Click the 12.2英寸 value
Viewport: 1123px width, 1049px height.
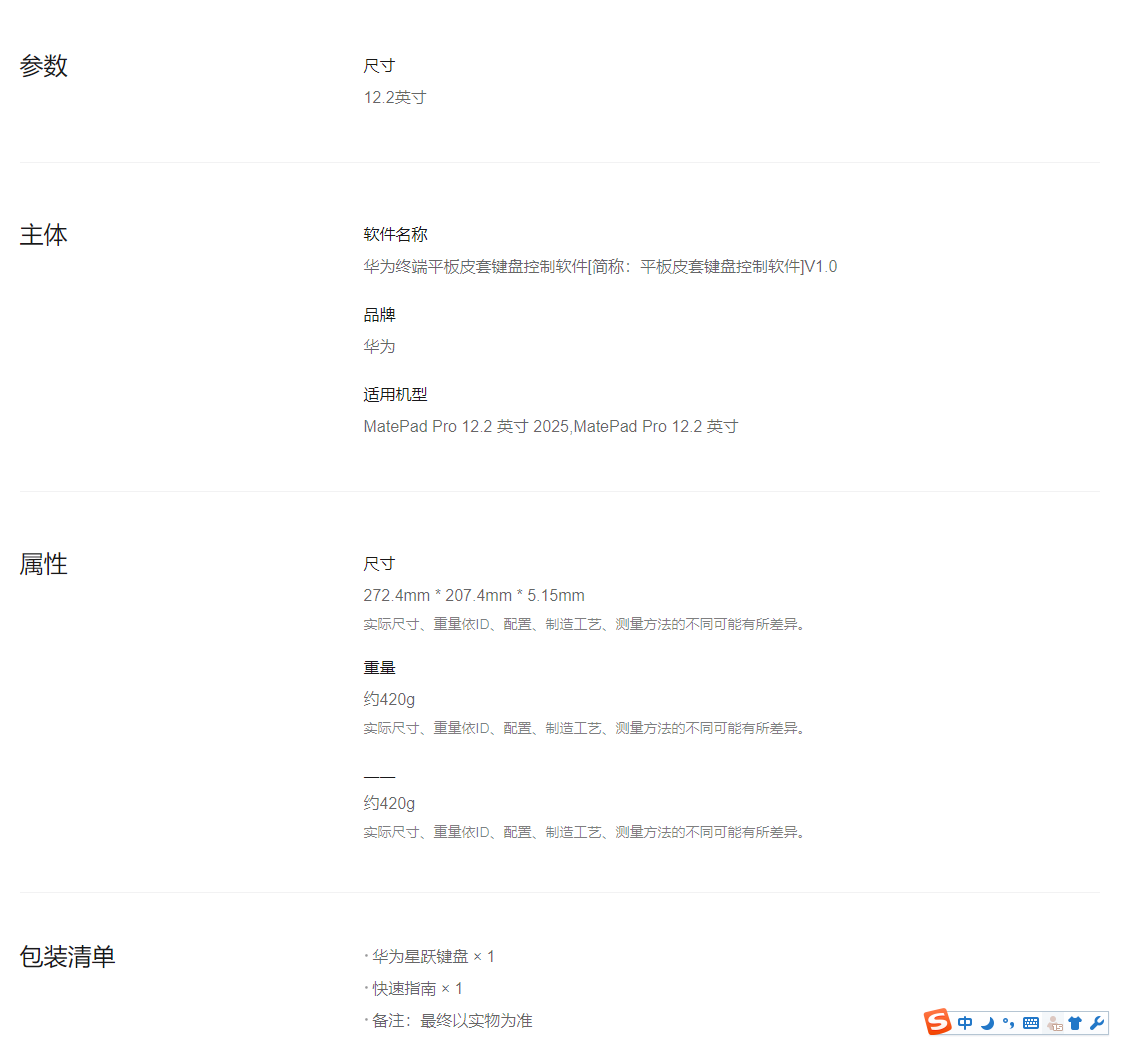(x=395, y=97)
